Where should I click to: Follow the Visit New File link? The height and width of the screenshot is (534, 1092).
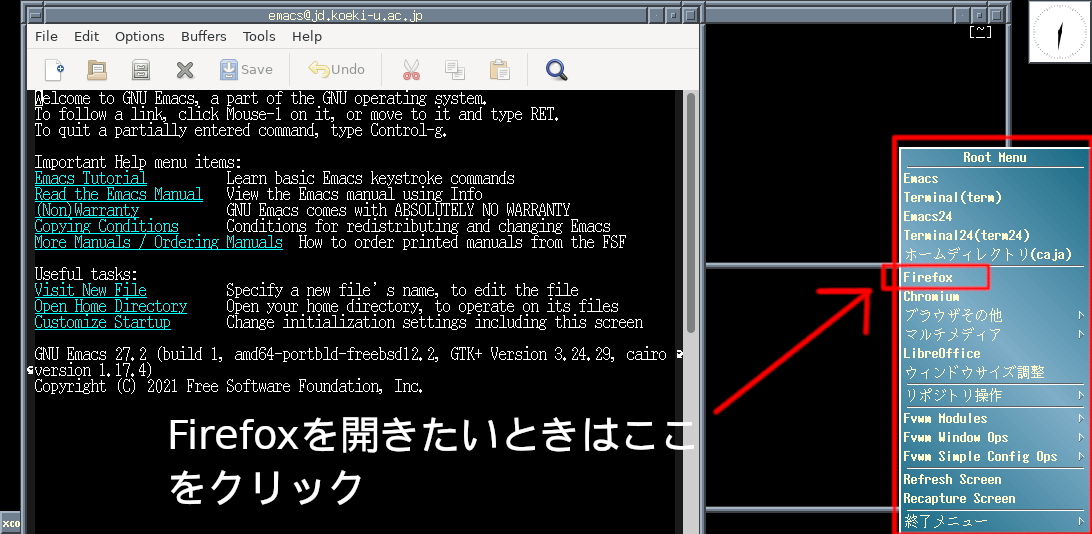coord(90,291)
